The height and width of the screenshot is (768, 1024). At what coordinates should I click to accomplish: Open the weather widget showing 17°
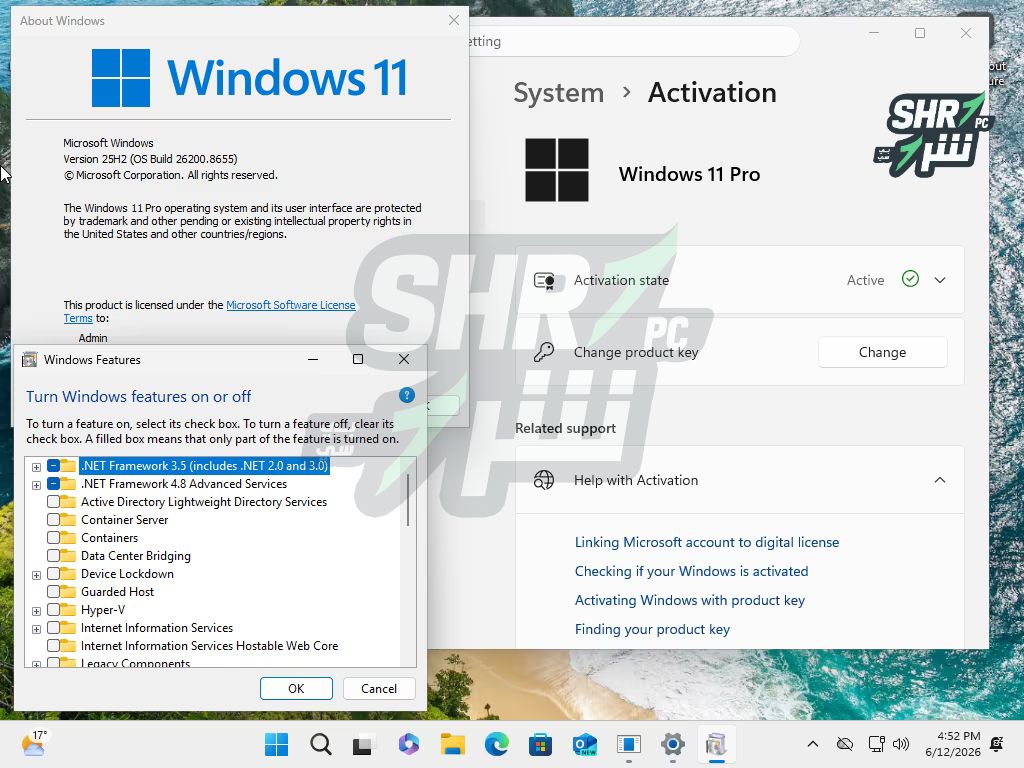[x=34, y=743]
